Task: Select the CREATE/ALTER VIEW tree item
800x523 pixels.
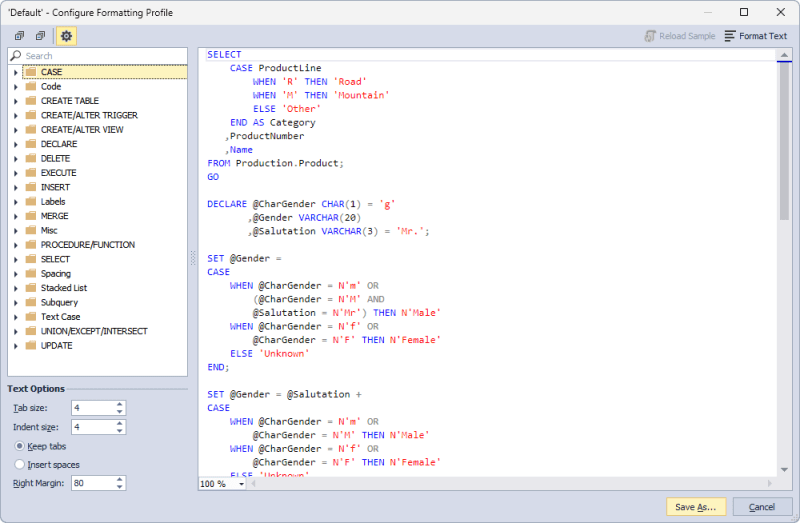Action: click(82, 130)
